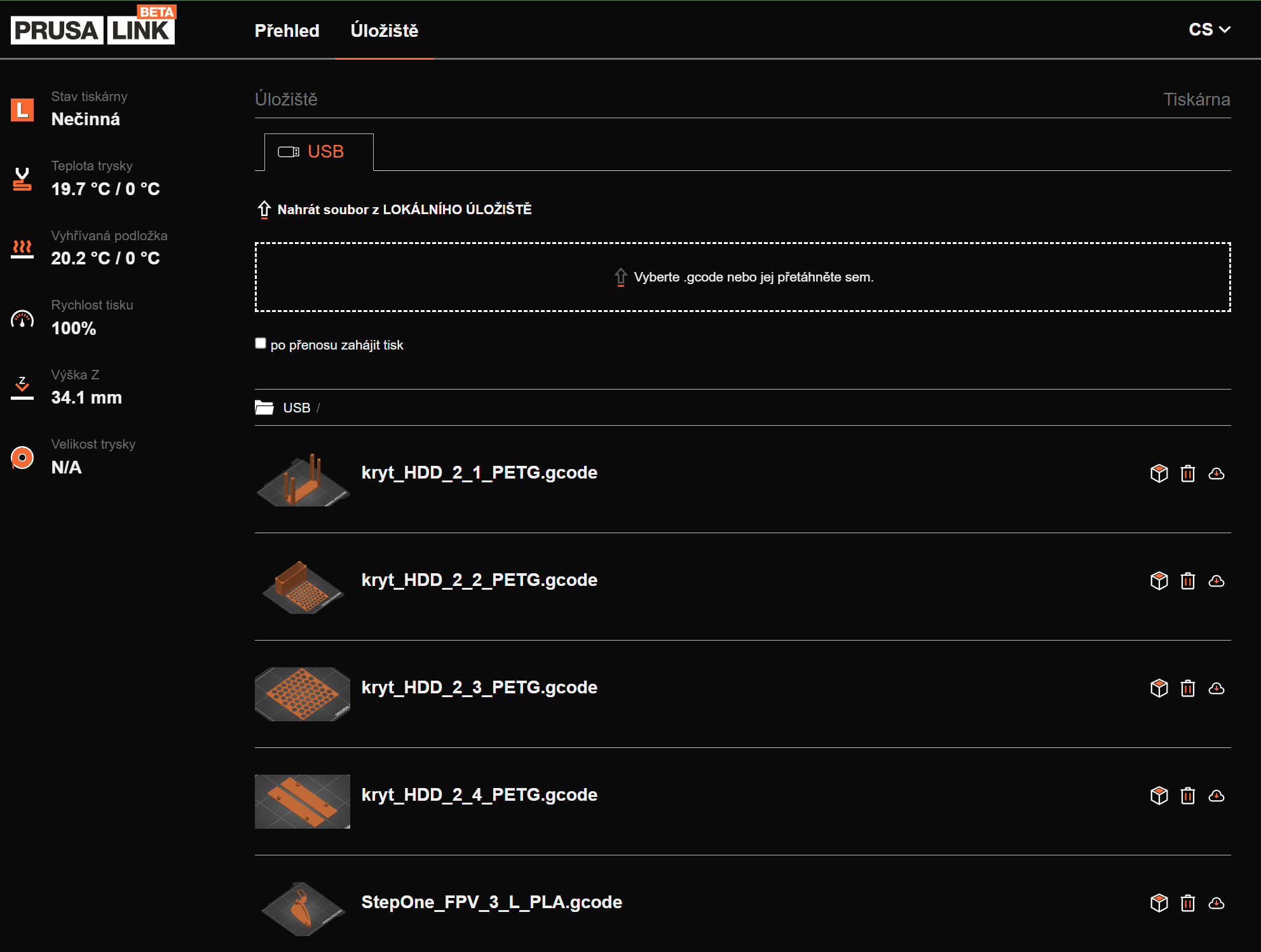
Task: Switch to the Přehled tab
Action: (x=287, y=31)
